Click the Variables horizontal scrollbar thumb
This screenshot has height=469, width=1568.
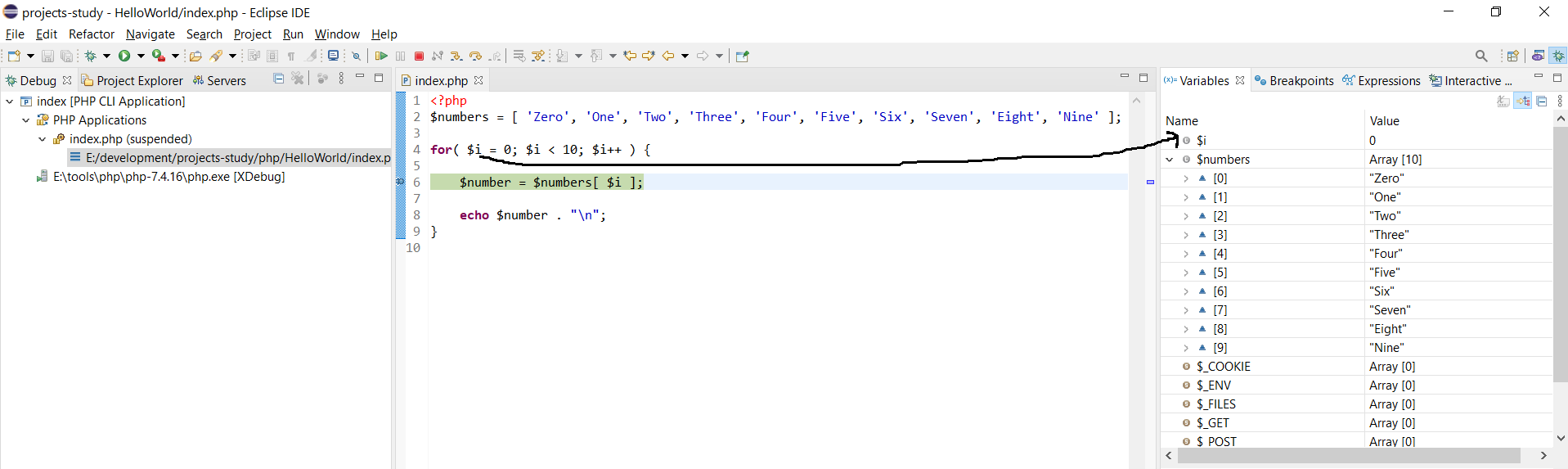pos(1348,455)
